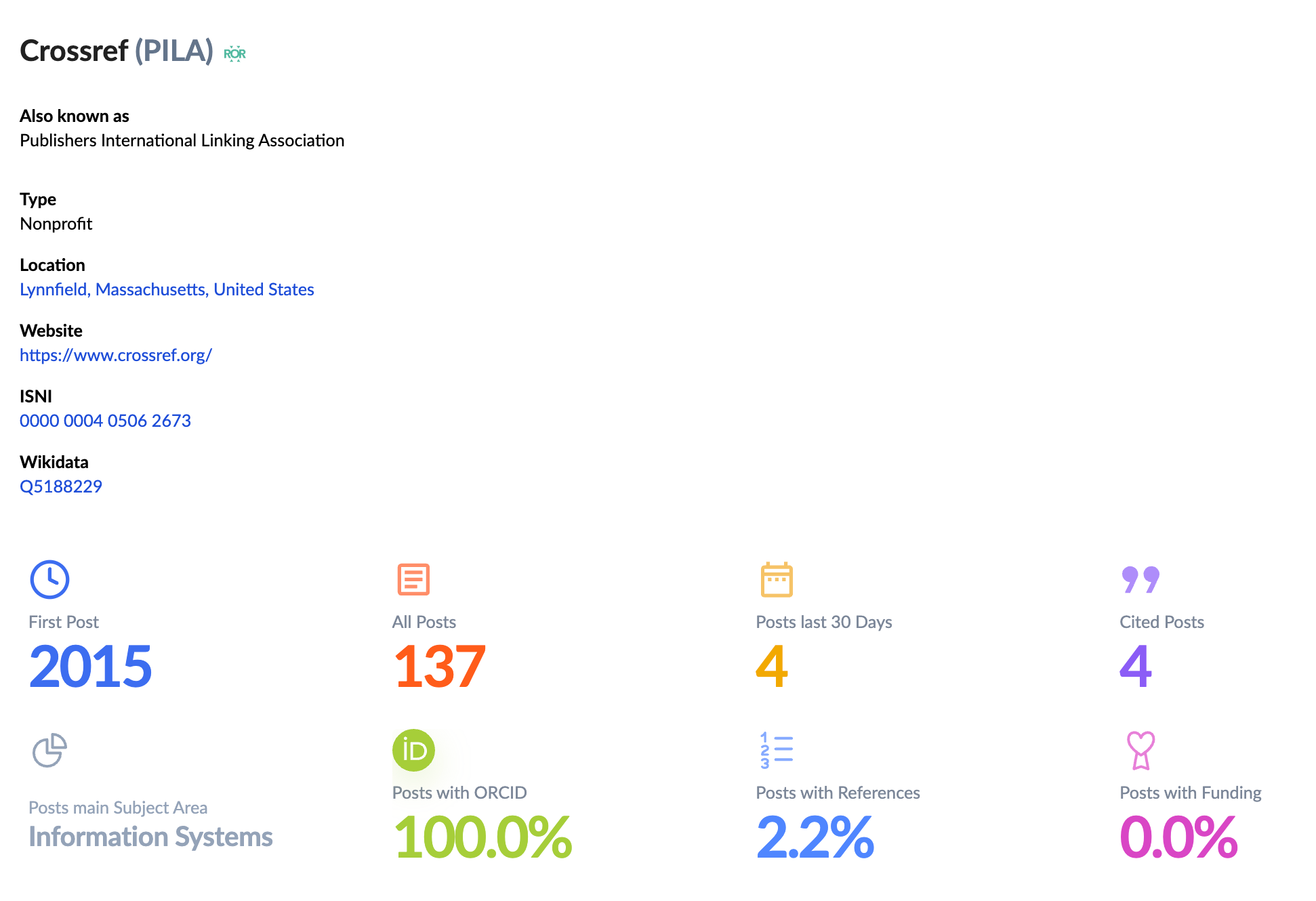Click the All Posts count 137

(439, 667)
